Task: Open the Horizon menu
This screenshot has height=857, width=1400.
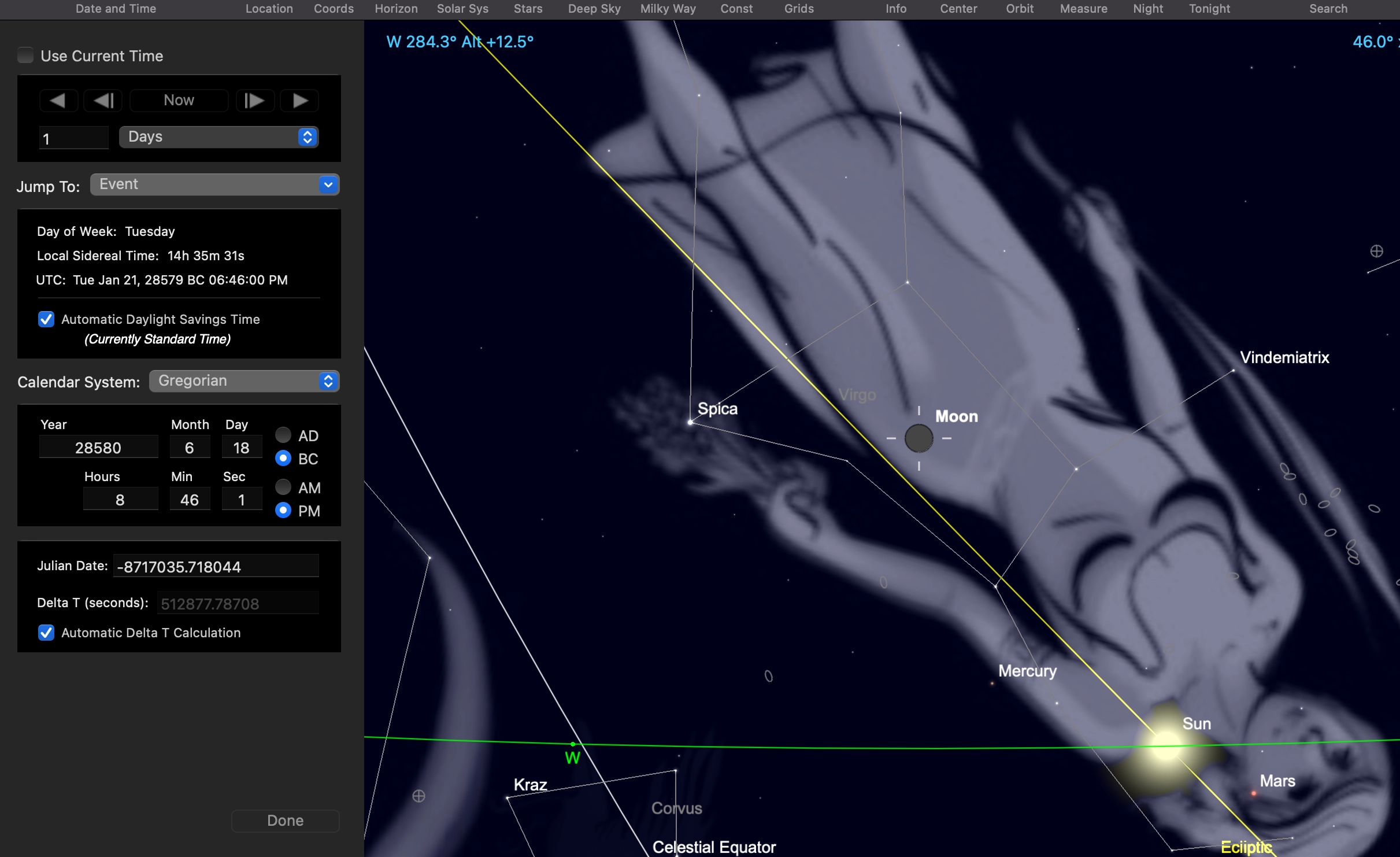Action: pos(396,9)
